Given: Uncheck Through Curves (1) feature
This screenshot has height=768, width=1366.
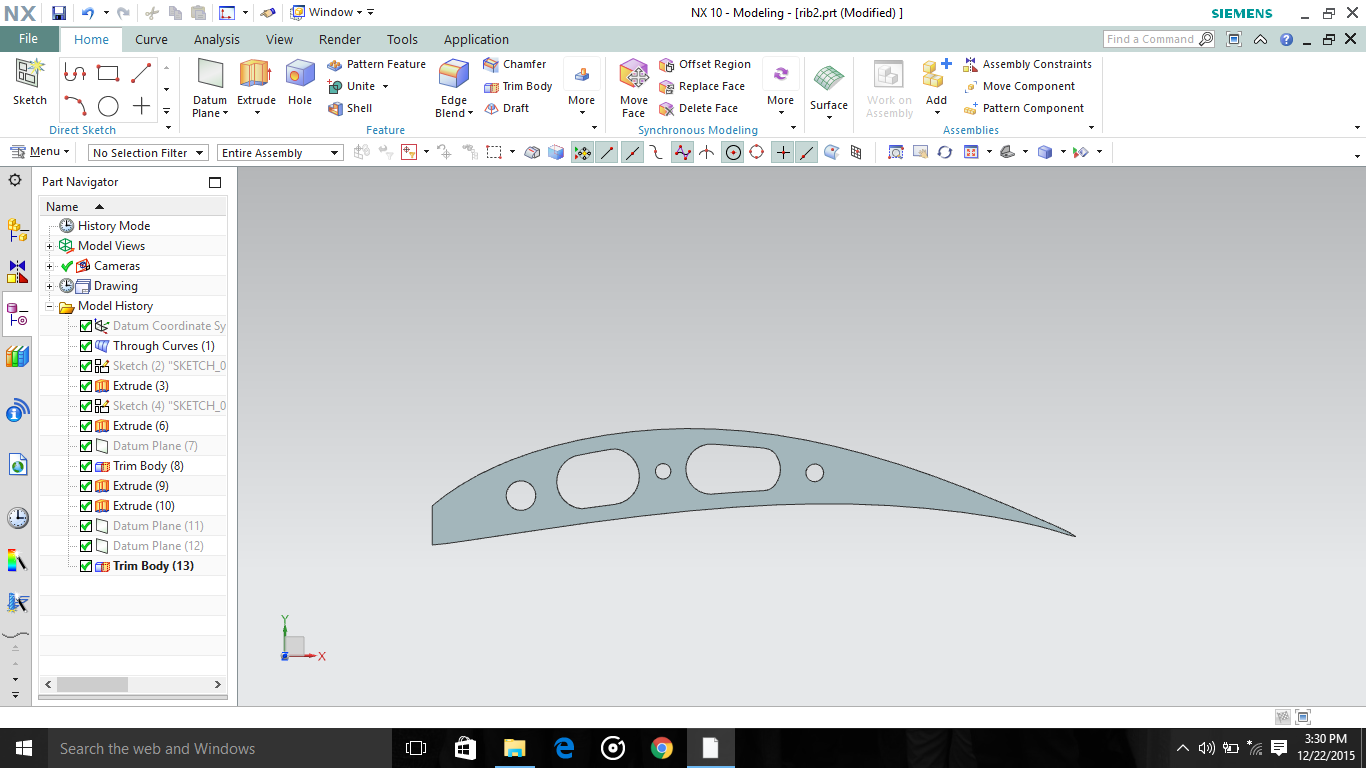Looking at the screenshot, I should pyautogui.click(x=86, y=346).
